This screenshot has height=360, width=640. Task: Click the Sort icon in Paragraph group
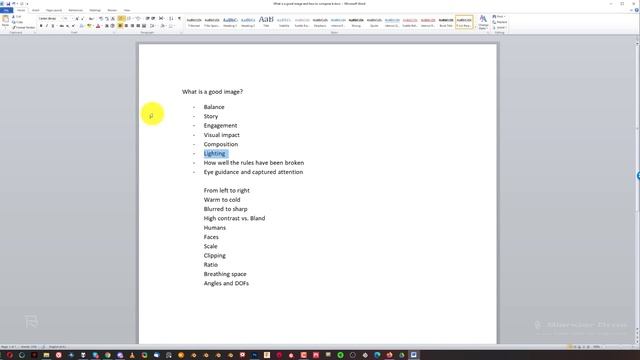171,18
